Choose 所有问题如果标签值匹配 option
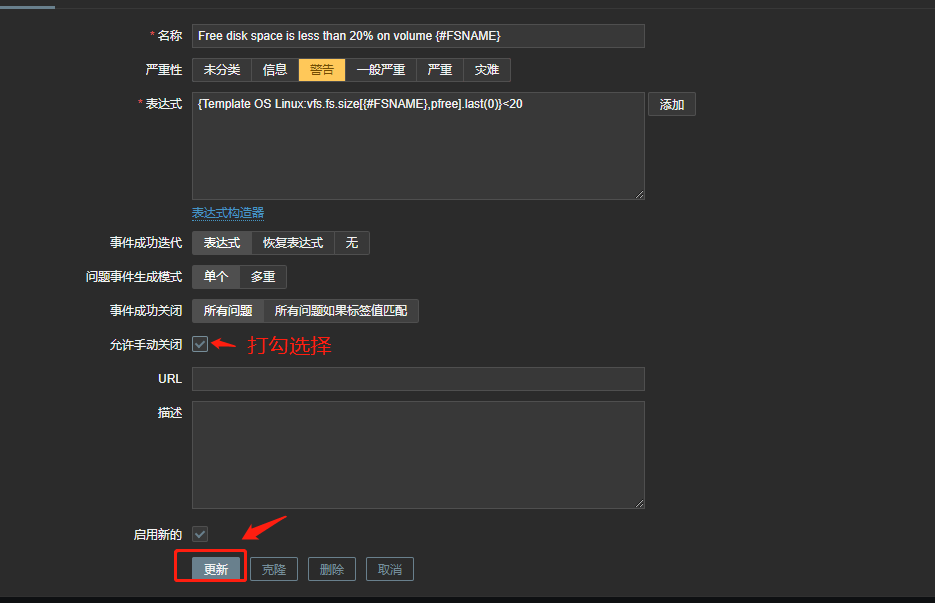Screen dimensions: 935x603 340,311
